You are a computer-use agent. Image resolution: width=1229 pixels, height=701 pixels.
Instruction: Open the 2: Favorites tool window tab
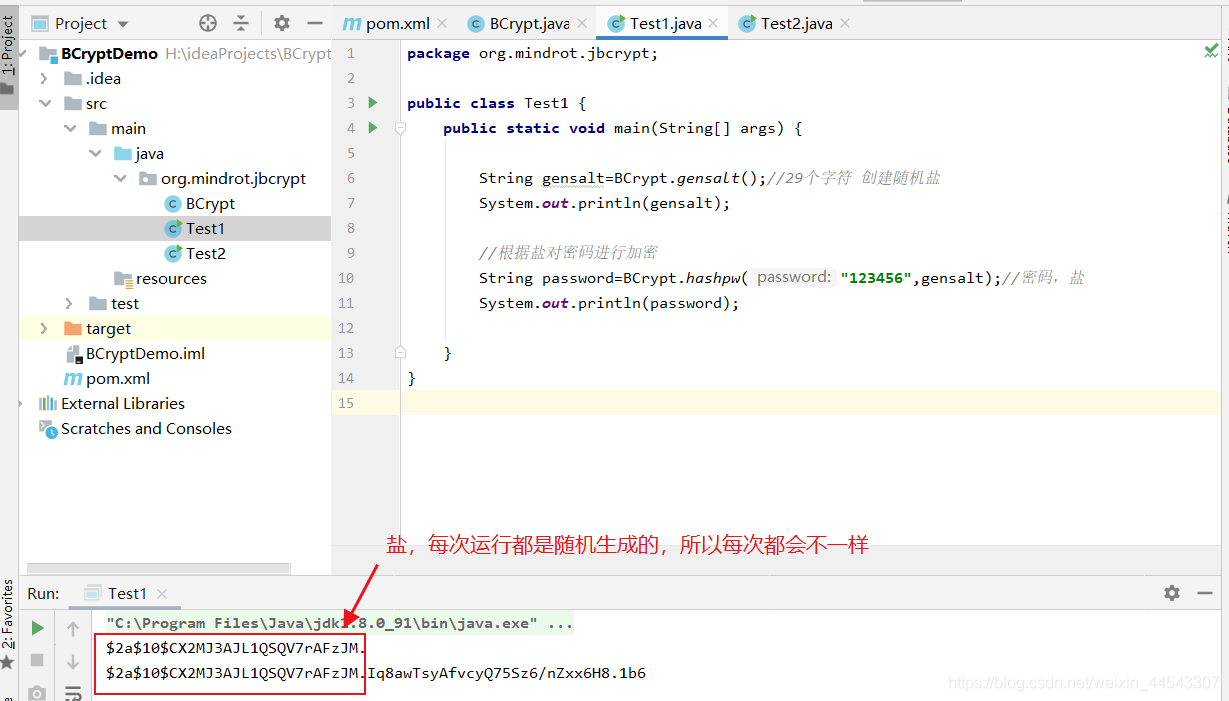pyautogui.click(x=8, y=625)
